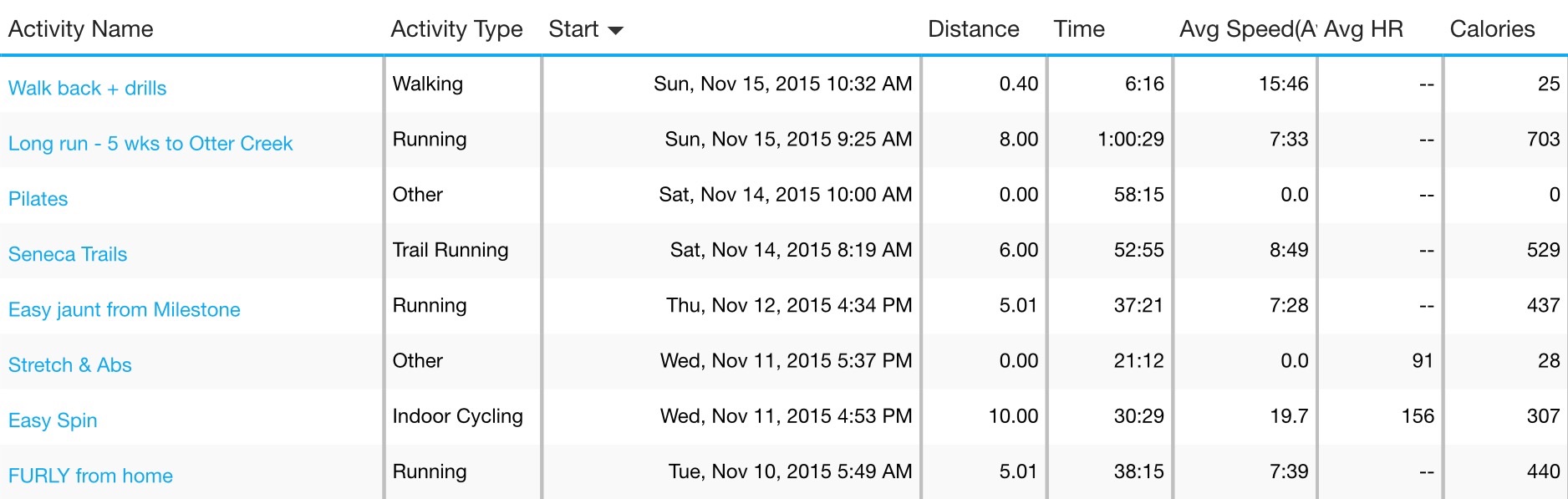
Task: Sort by Avg HR column header
Action: (x=1363, y=29)
